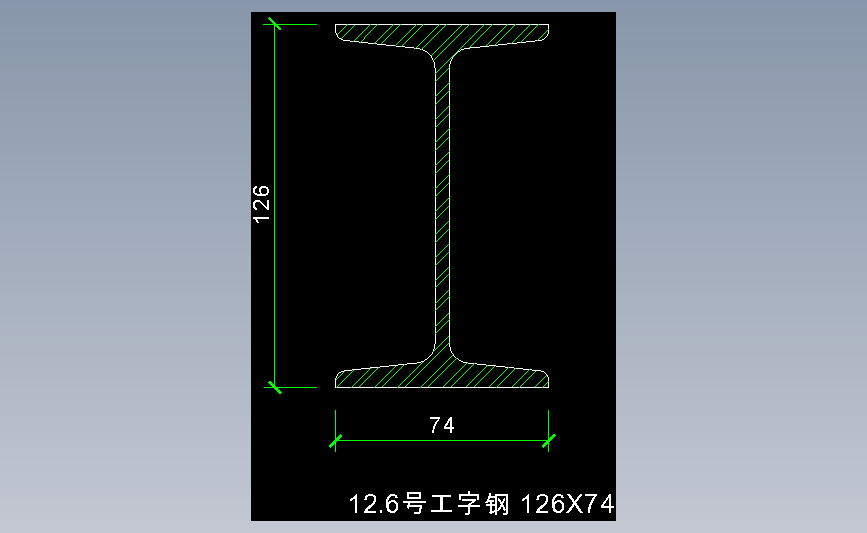Select the caption 12.6号工字钢 126X74

[482, 504]
